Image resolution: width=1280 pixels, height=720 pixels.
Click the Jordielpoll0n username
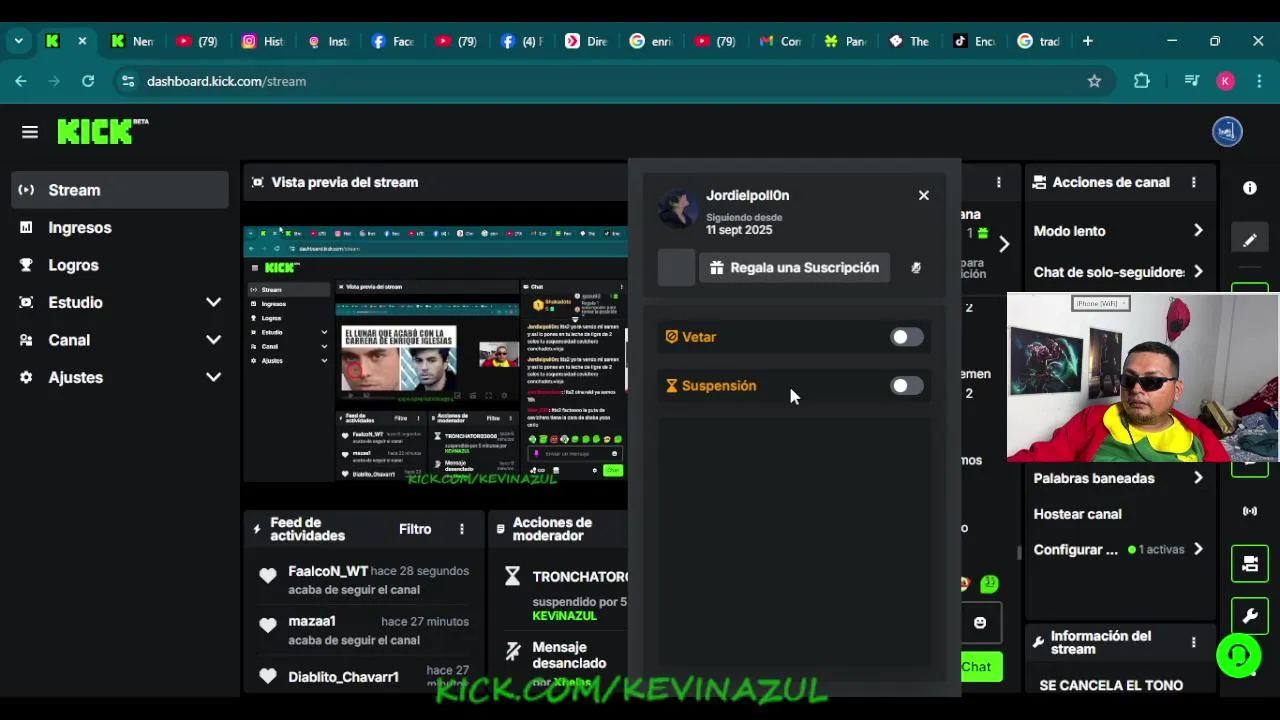(747, 195)
